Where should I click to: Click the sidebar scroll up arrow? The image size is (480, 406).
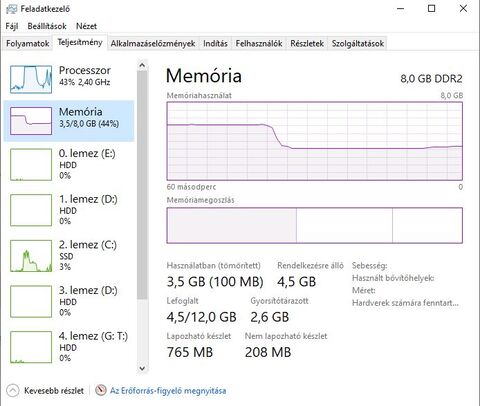(142, 66)
